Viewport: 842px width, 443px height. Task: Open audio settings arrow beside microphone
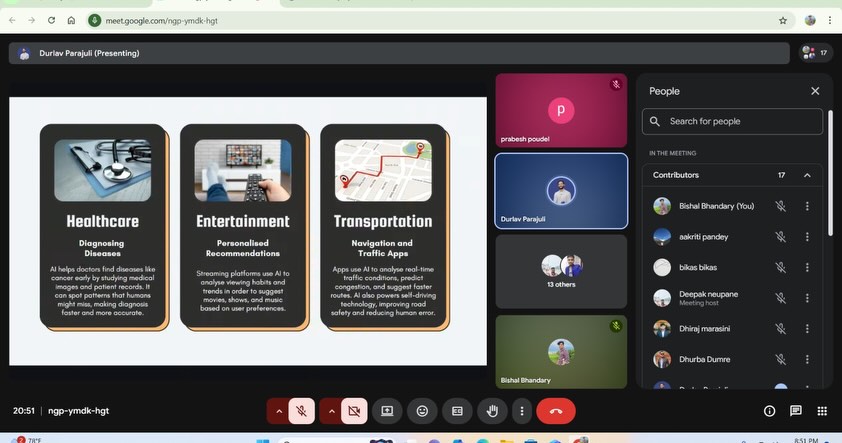click(279, 411)
